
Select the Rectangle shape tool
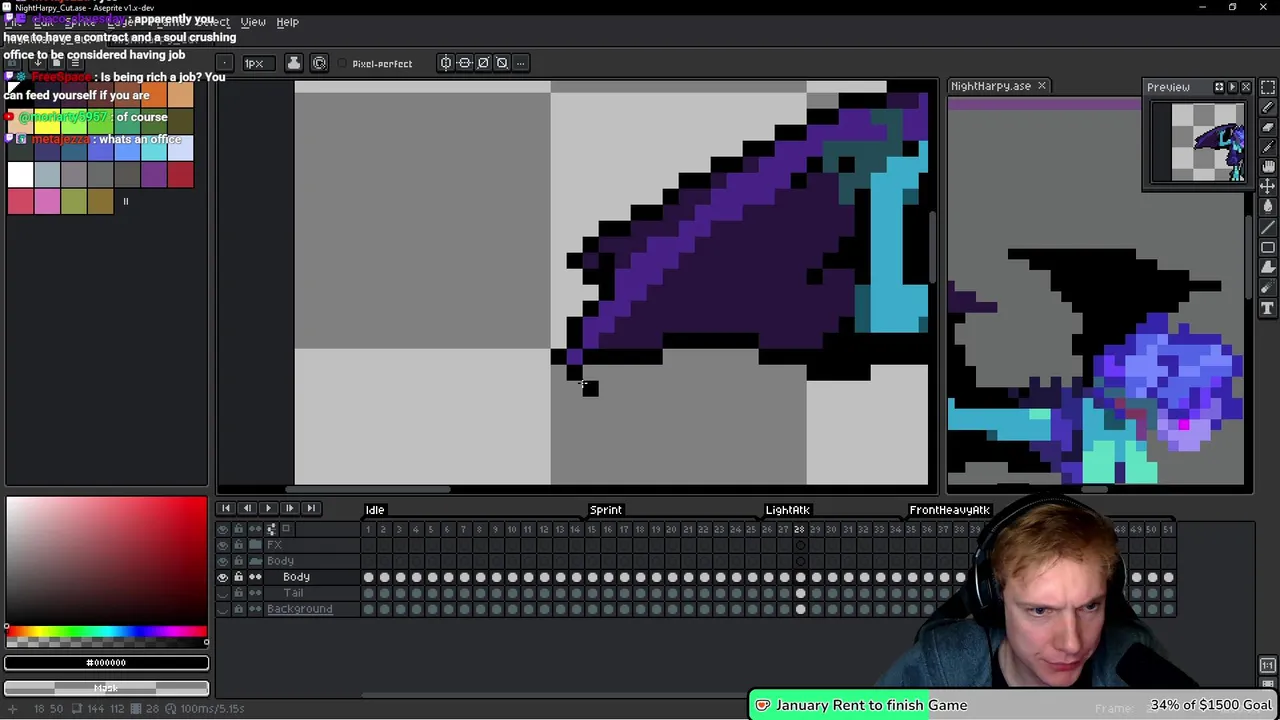click(x=1268, y=247)
